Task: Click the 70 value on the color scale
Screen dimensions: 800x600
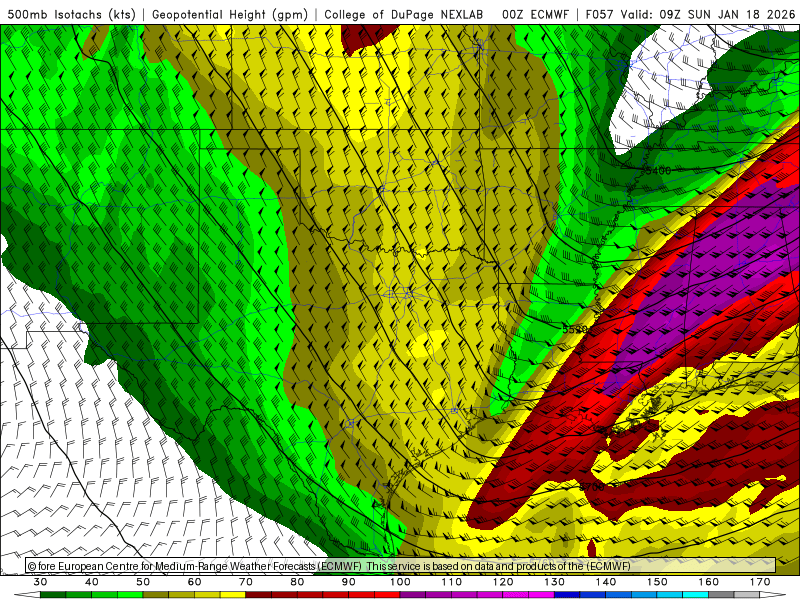Action: 246,582
